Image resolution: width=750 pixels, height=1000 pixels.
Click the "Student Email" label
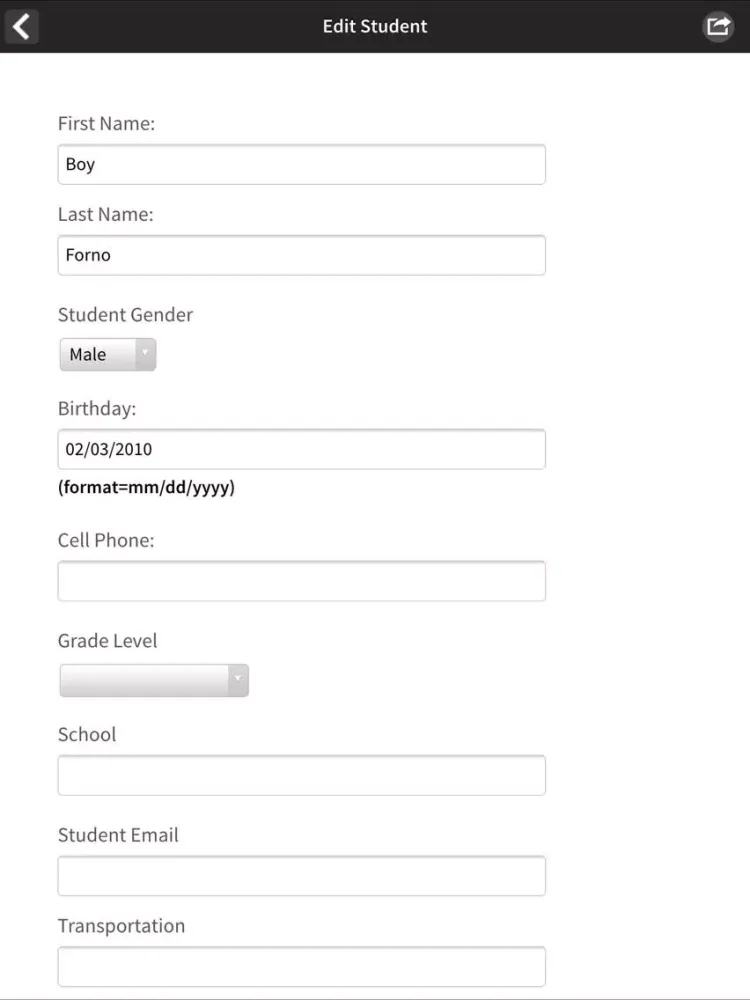coord(118,835)
